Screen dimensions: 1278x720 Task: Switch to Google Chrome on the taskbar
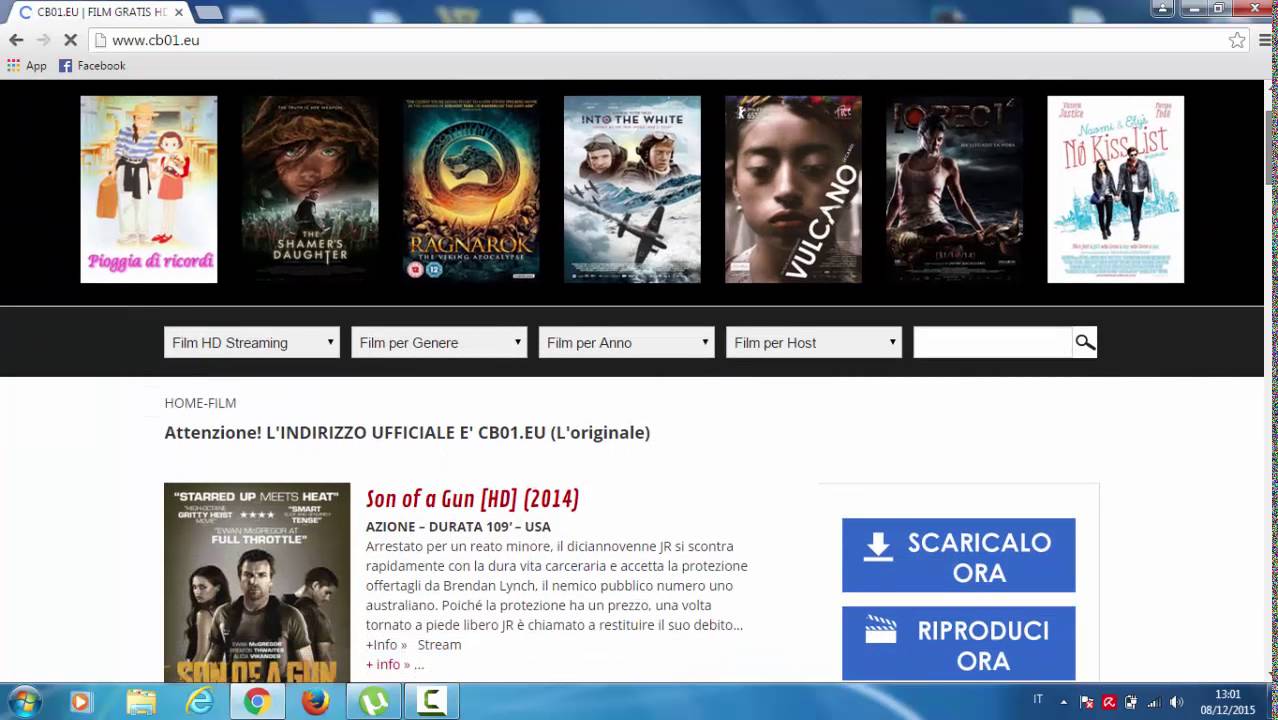click(257, 702)
